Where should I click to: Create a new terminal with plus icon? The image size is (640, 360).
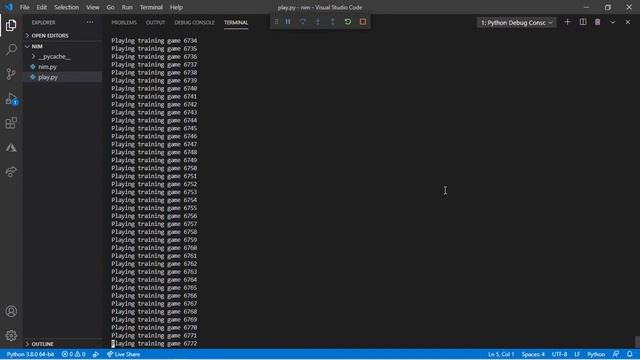tap(567, 22)
